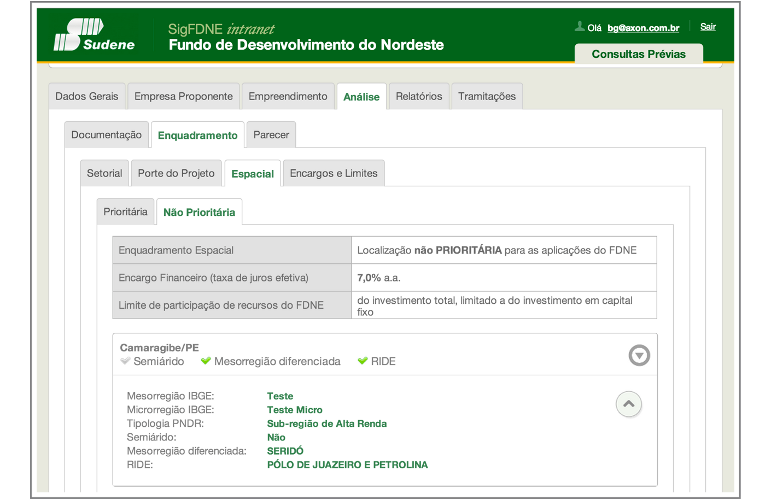Screen dimensions: 771x500
Task: Toggle the Semiárido check mark
Action: tap(125, 361)
